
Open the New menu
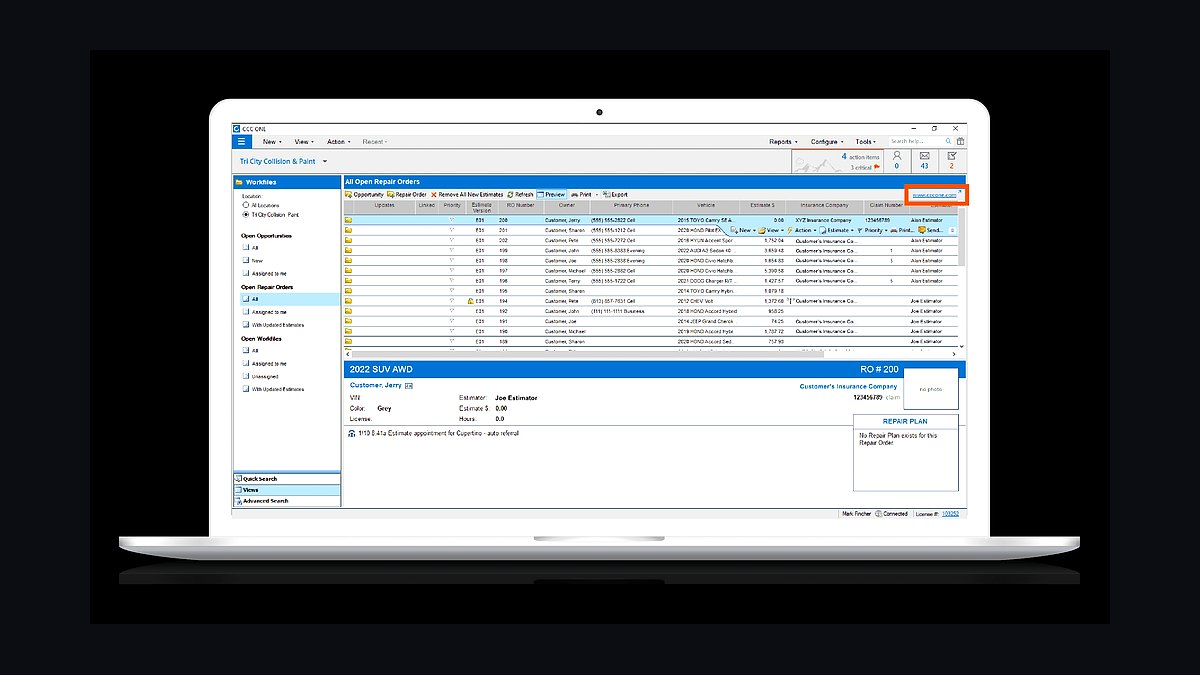(271, 142)
